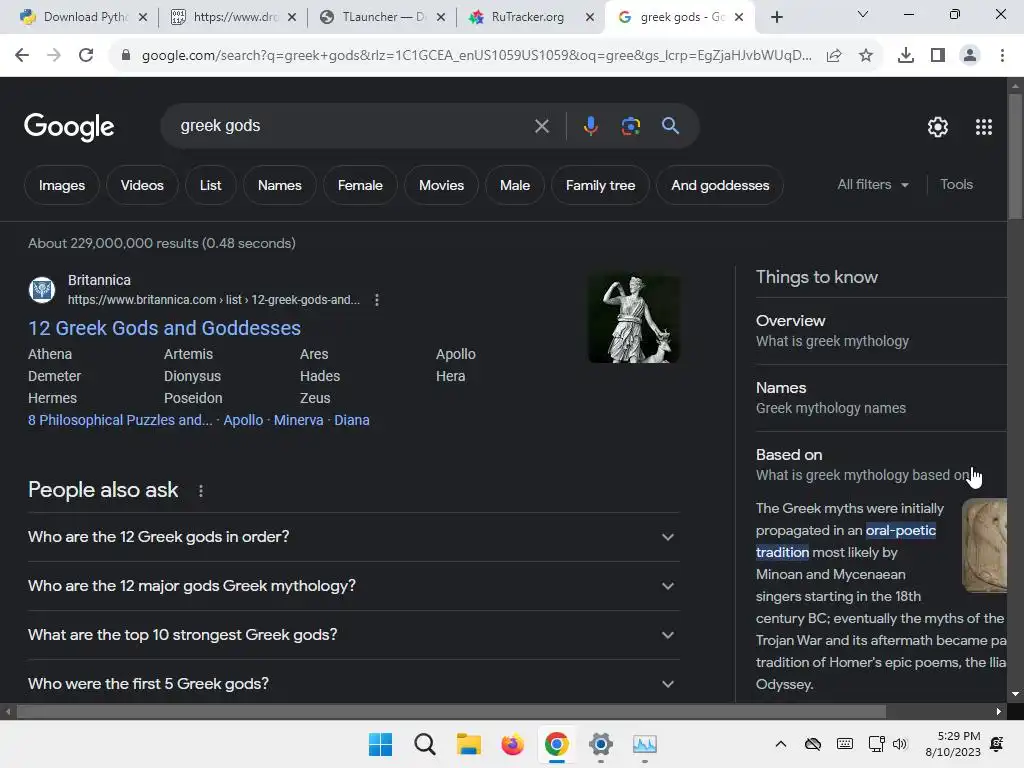Expand the Names mythology section

pos(881,398)
